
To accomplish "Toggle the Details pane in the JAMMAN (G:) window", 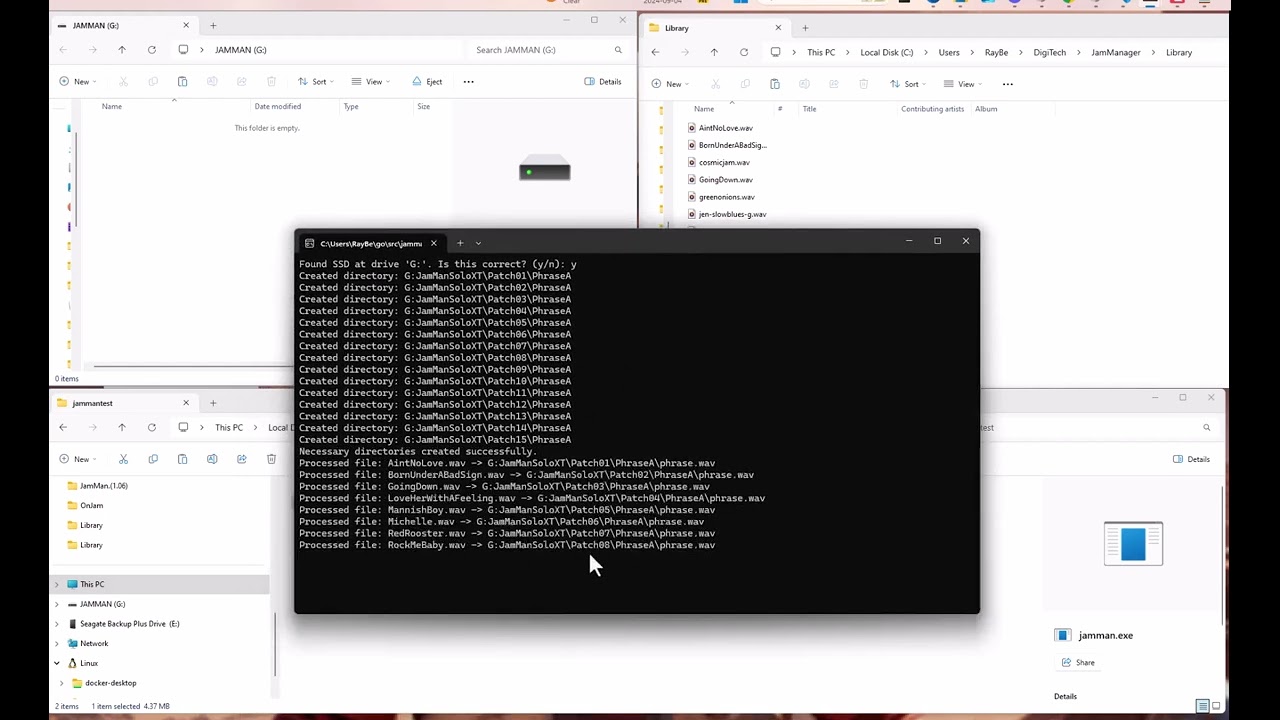I will (x=603, y=82).
